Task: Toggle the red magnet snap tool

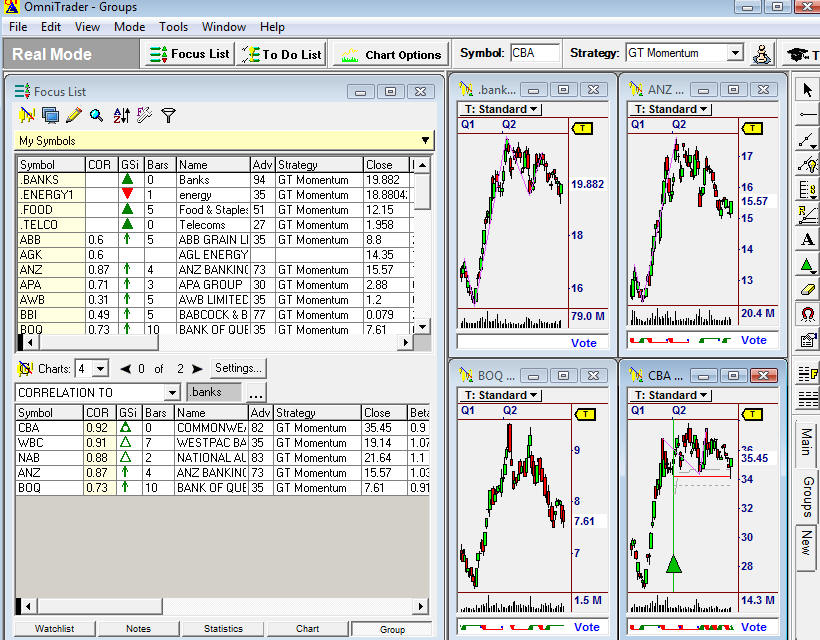Action: (x=807, y=315)
